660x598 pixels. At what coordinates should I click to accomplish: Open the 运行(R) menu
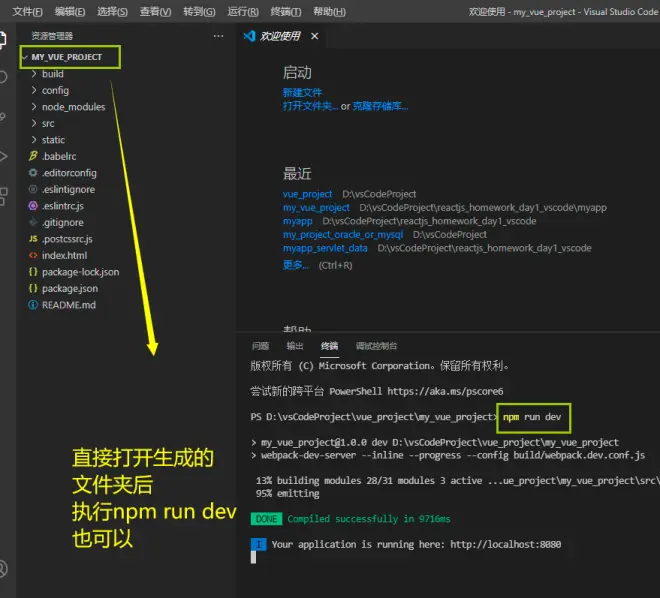point(243,11)
